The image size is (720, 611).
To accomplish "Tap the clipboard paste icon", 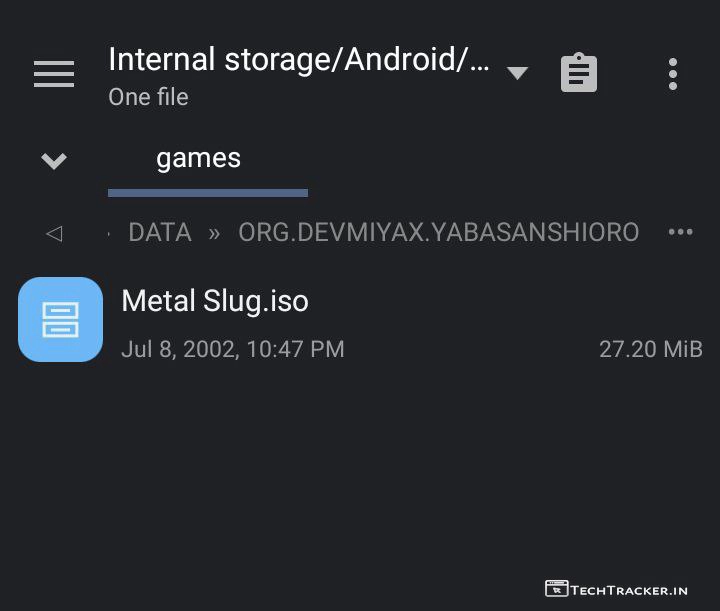I will [579, 74].
